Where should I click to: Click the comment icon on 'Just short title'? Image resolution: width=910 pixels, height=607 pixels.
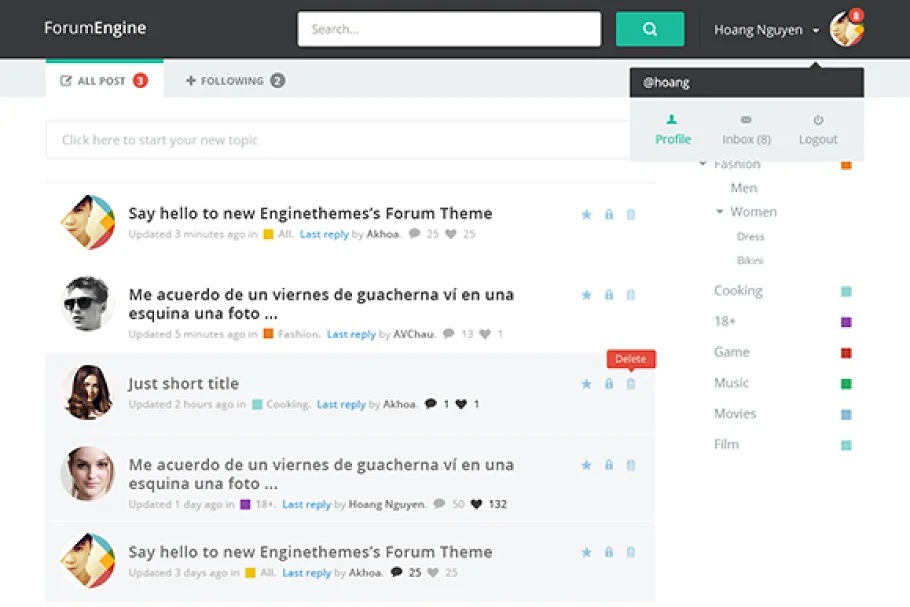(431, 405)
